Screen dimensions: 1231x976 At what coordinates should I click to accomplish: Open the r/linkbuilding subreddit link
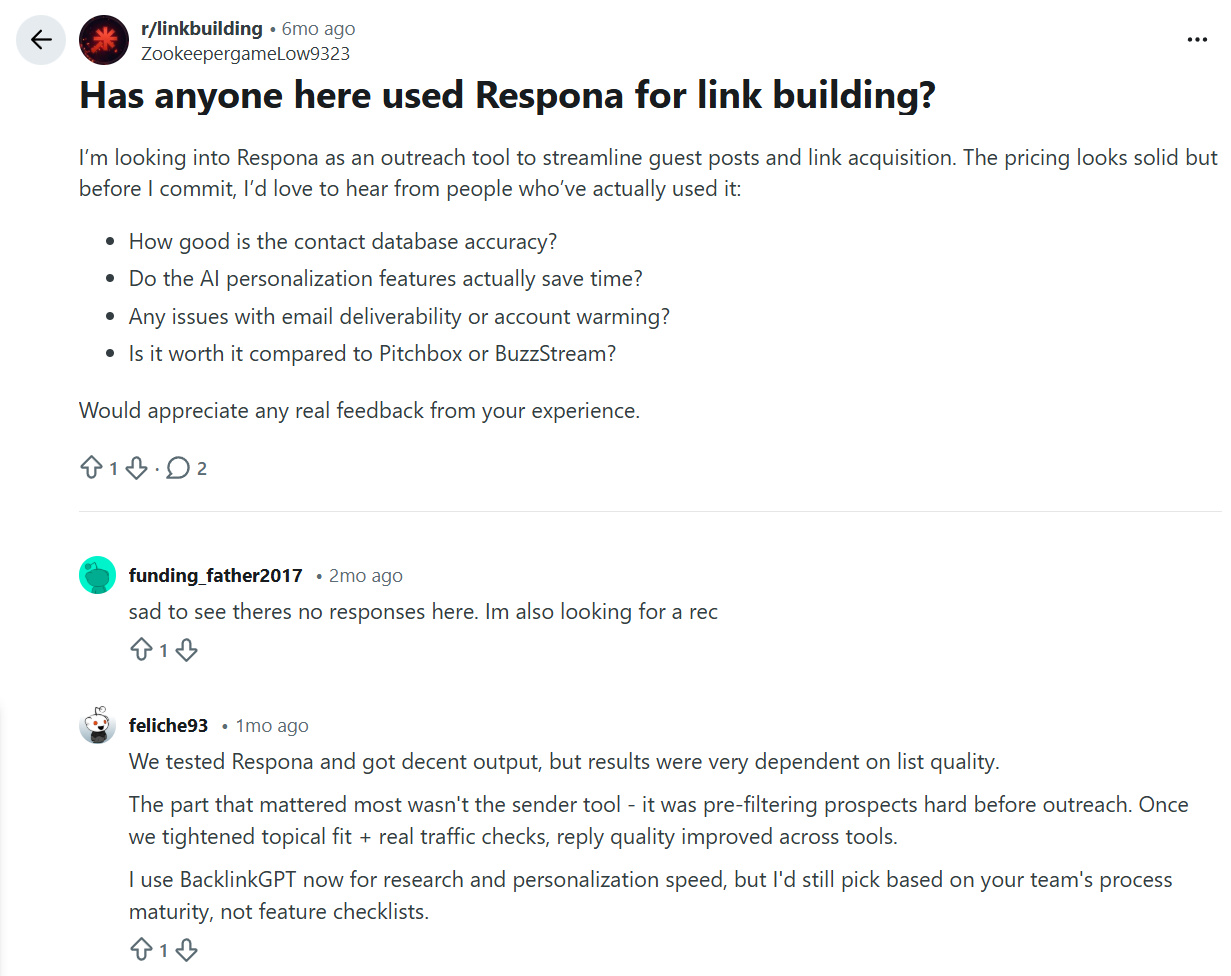(x=203, y=28)
